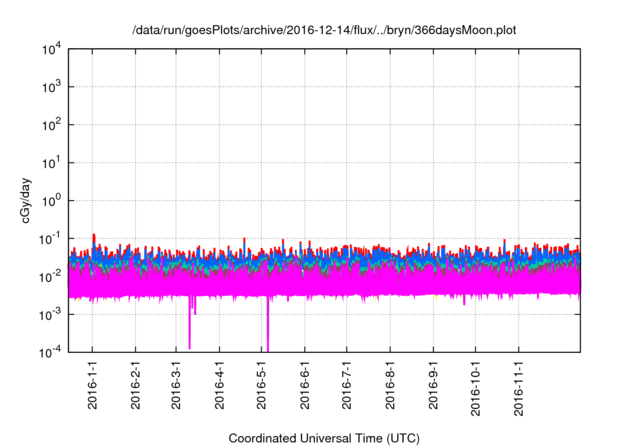Image resolution: width=640 pixels, height=448 pixels.
Task: Select the 2016-2-1 date tick label
Action: (136, 387)
